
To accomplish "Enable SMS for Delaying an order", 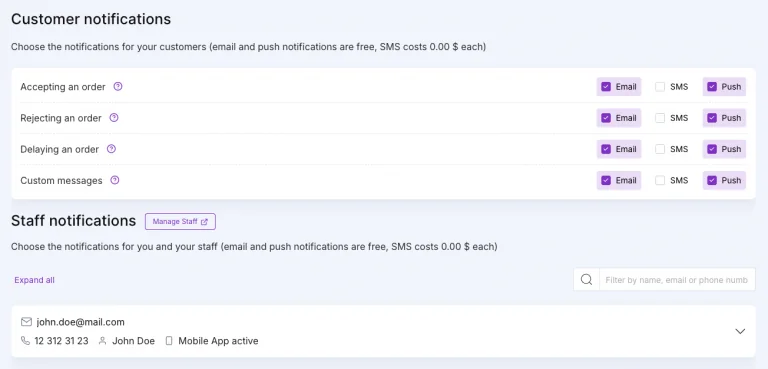I will click(x=660, y=149).
